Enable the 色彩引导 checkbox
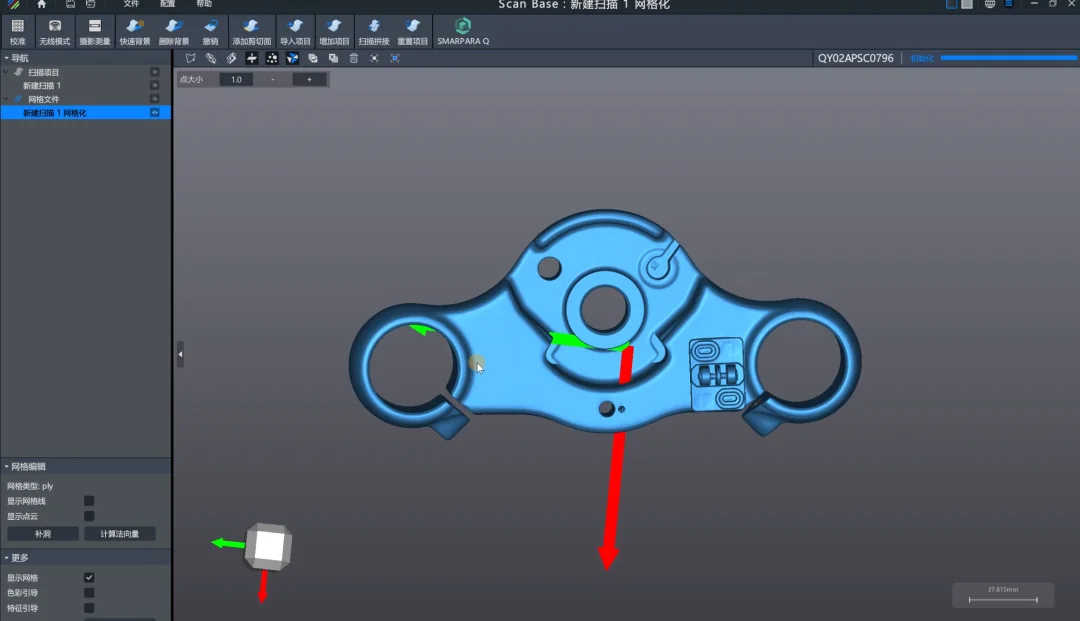Image resolution: width=1080 pixels, height=621 pixels. pos(89,593)
